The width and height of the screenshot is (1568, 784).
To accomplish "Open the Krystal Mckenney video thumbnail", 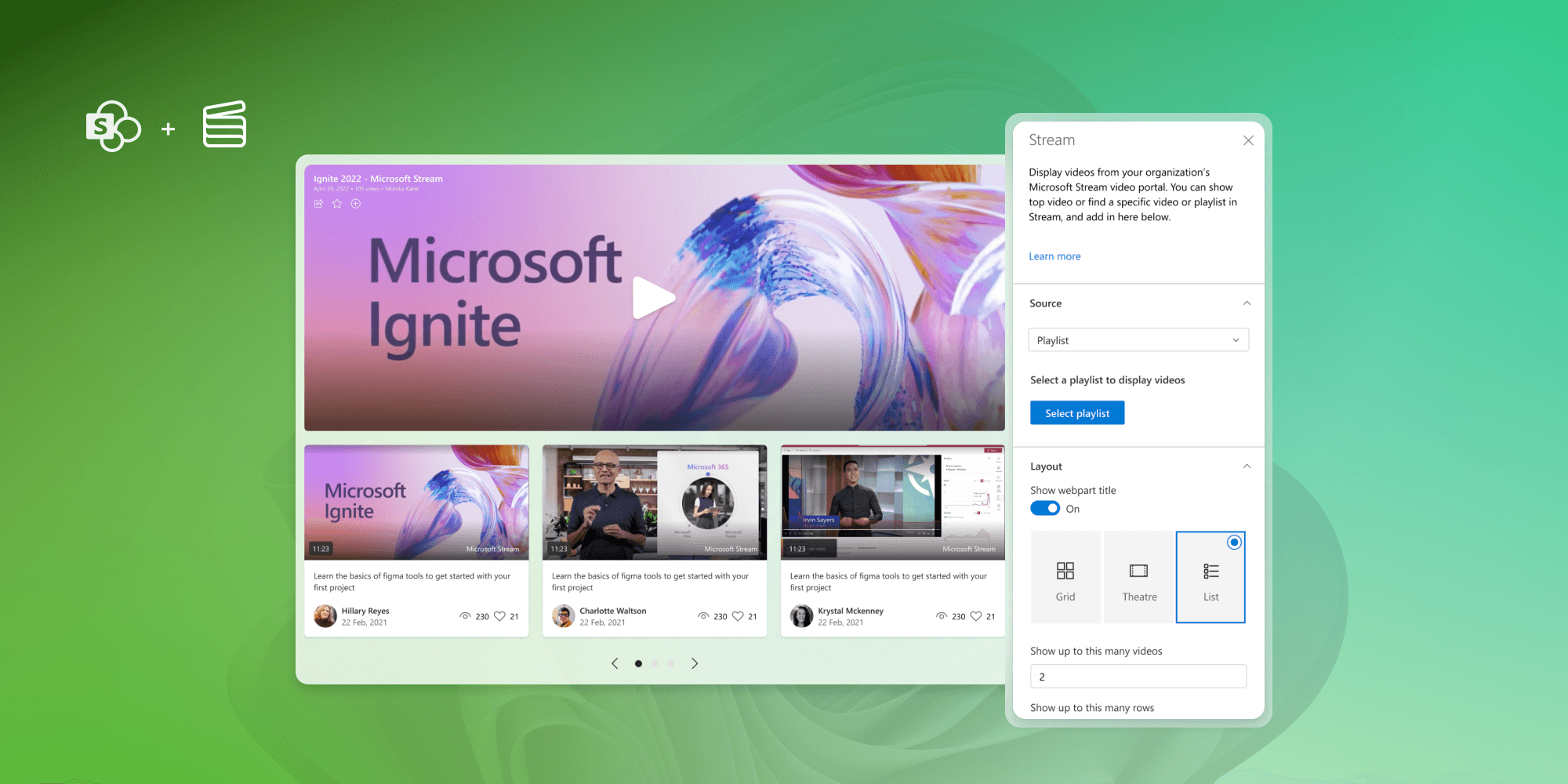I will (893, 503).
